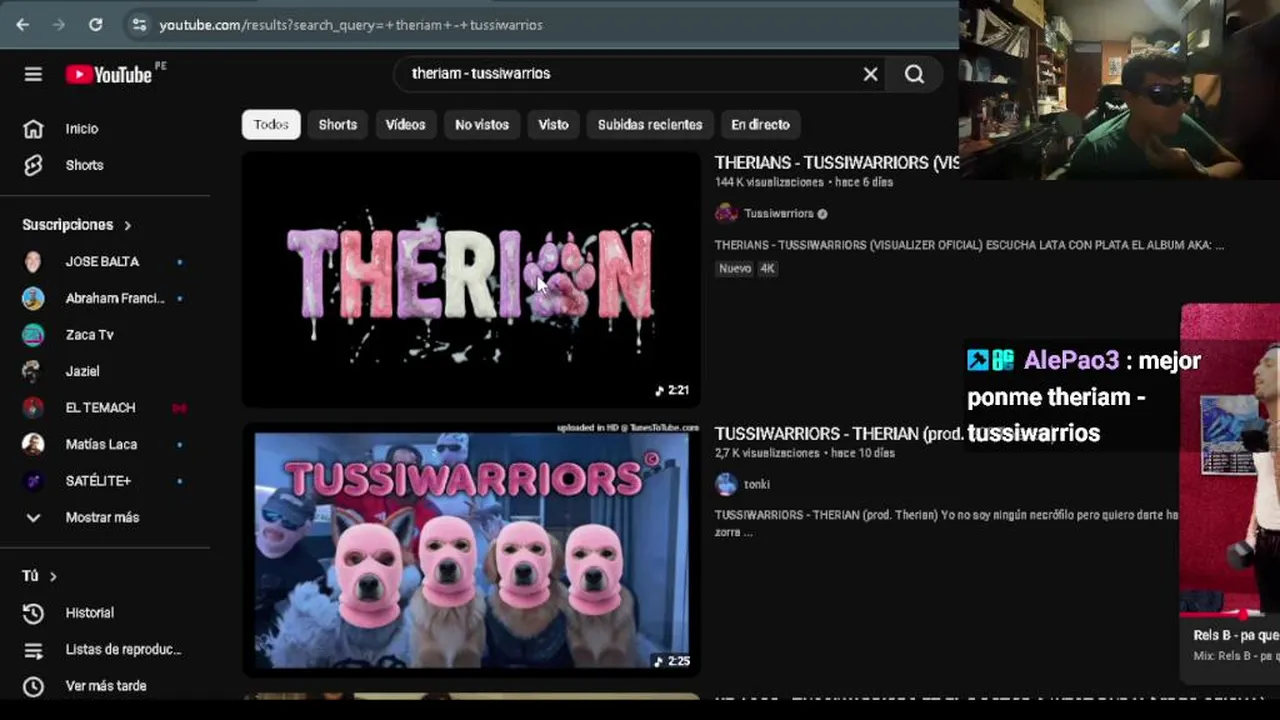Click the YouTube logo

110,74
